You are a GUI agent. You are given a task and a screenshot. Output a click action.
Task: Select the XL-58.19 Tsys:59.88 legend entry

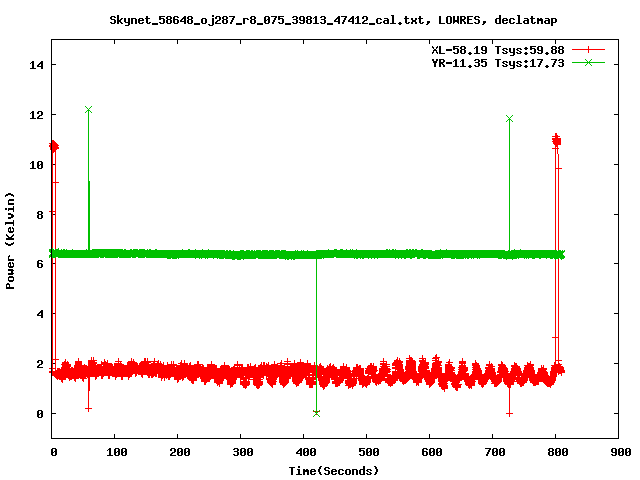coord(498,50)
